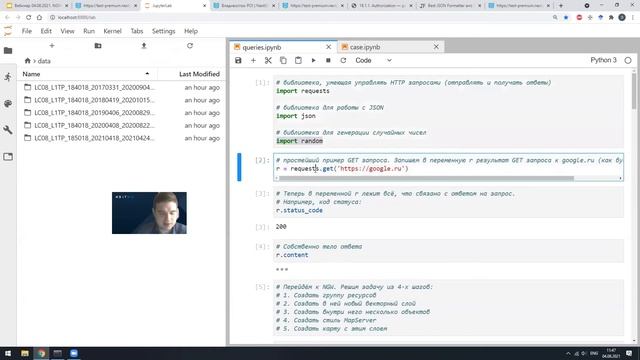Close the case.ipynb tab

tap(436, 47)
